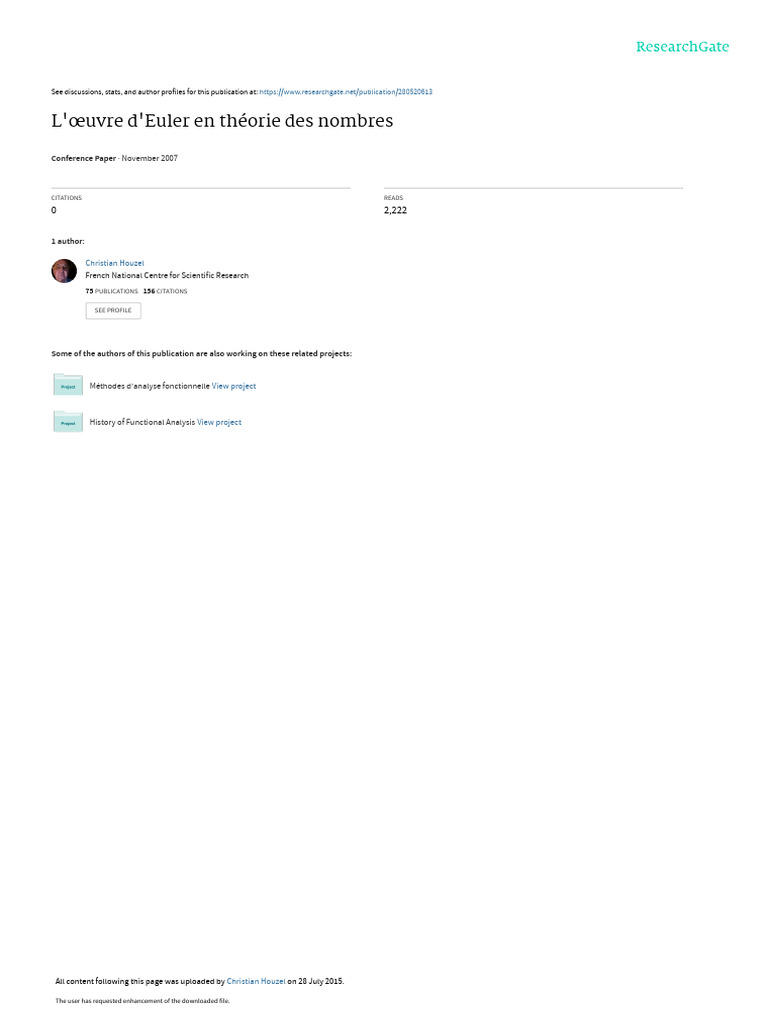Click the History of Functional Analysis project title
Screen dimensions: 768x1024
click(x=142, y=423)
